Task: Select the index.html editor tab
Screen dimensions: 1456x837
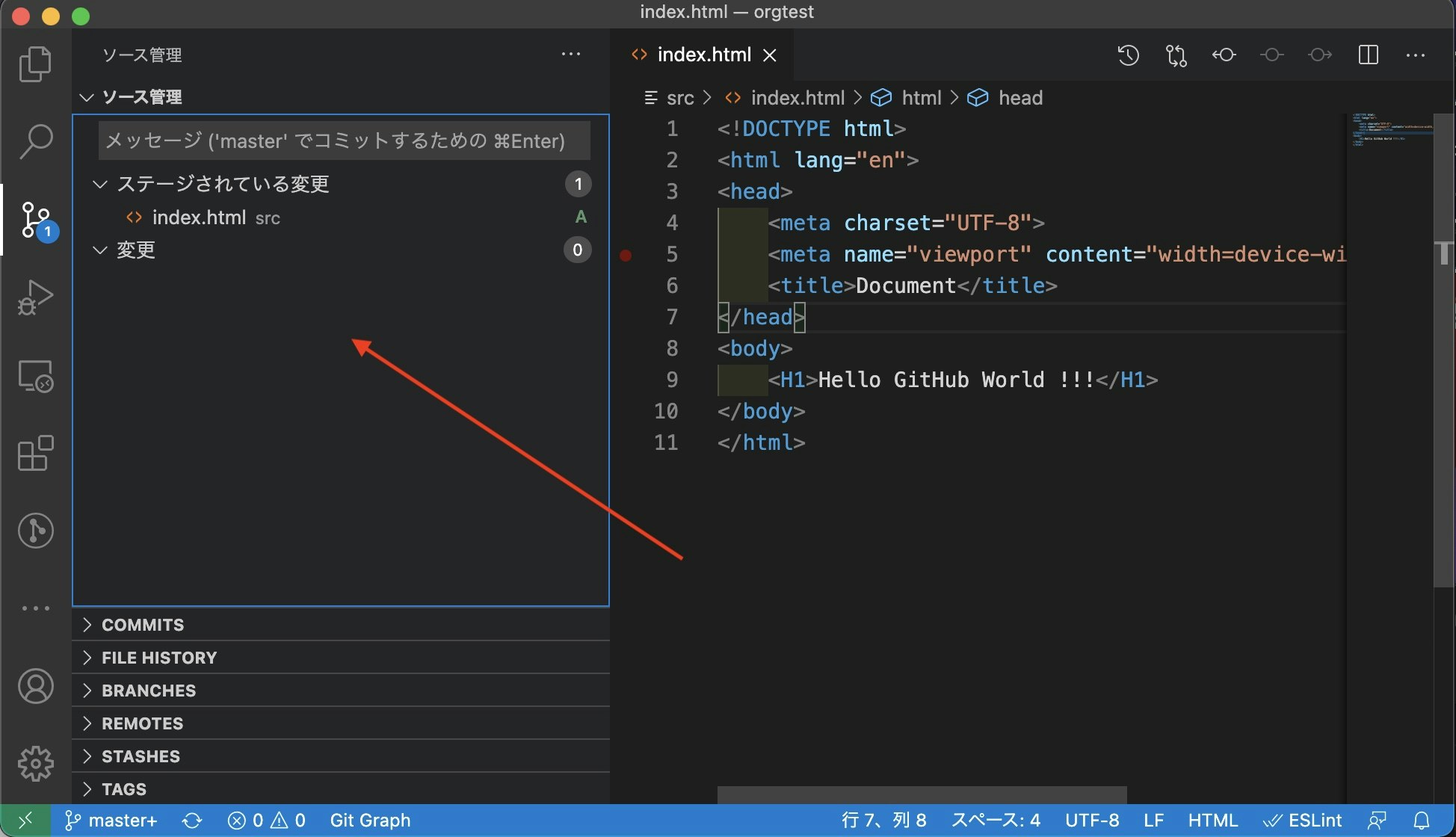Action: [703, 55]
